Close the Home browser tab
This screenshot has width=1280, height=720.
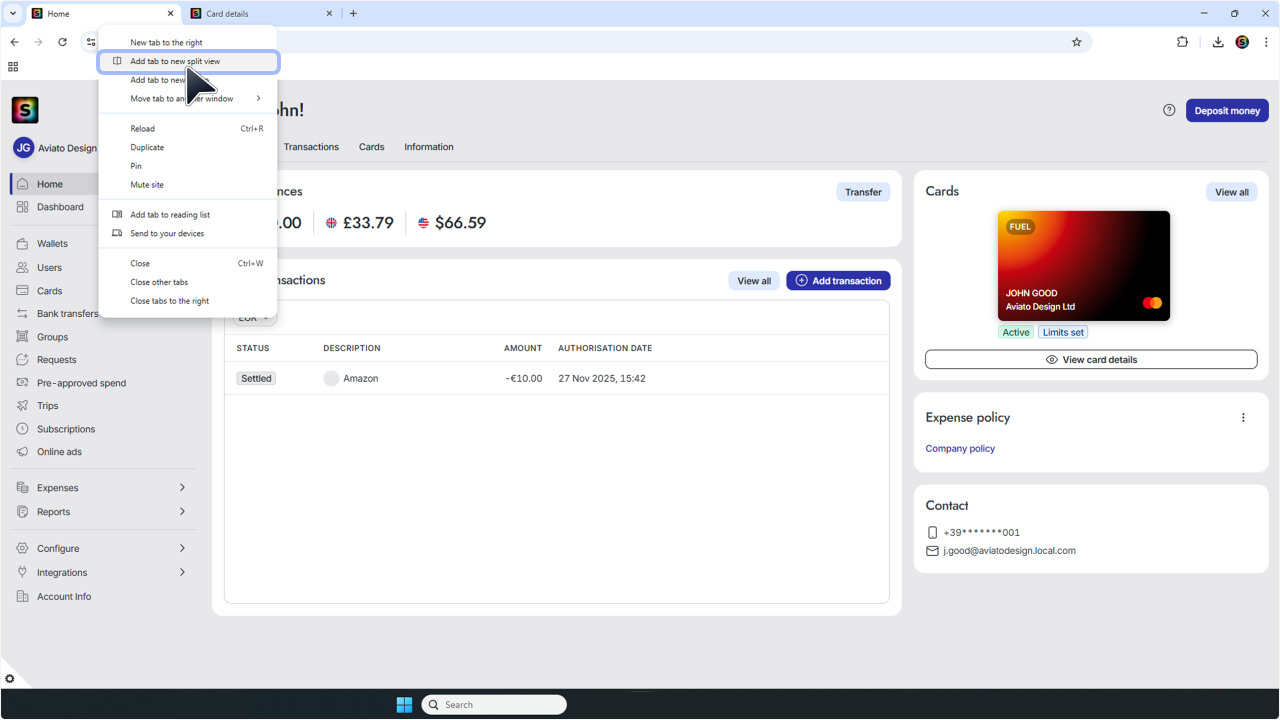click(169, 13)
